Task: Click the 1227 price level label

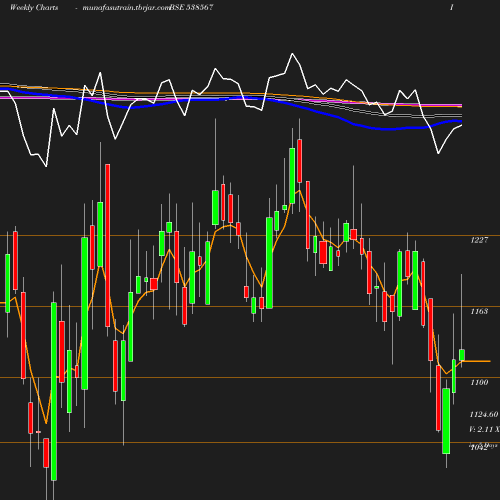Action: pos(479,240)
